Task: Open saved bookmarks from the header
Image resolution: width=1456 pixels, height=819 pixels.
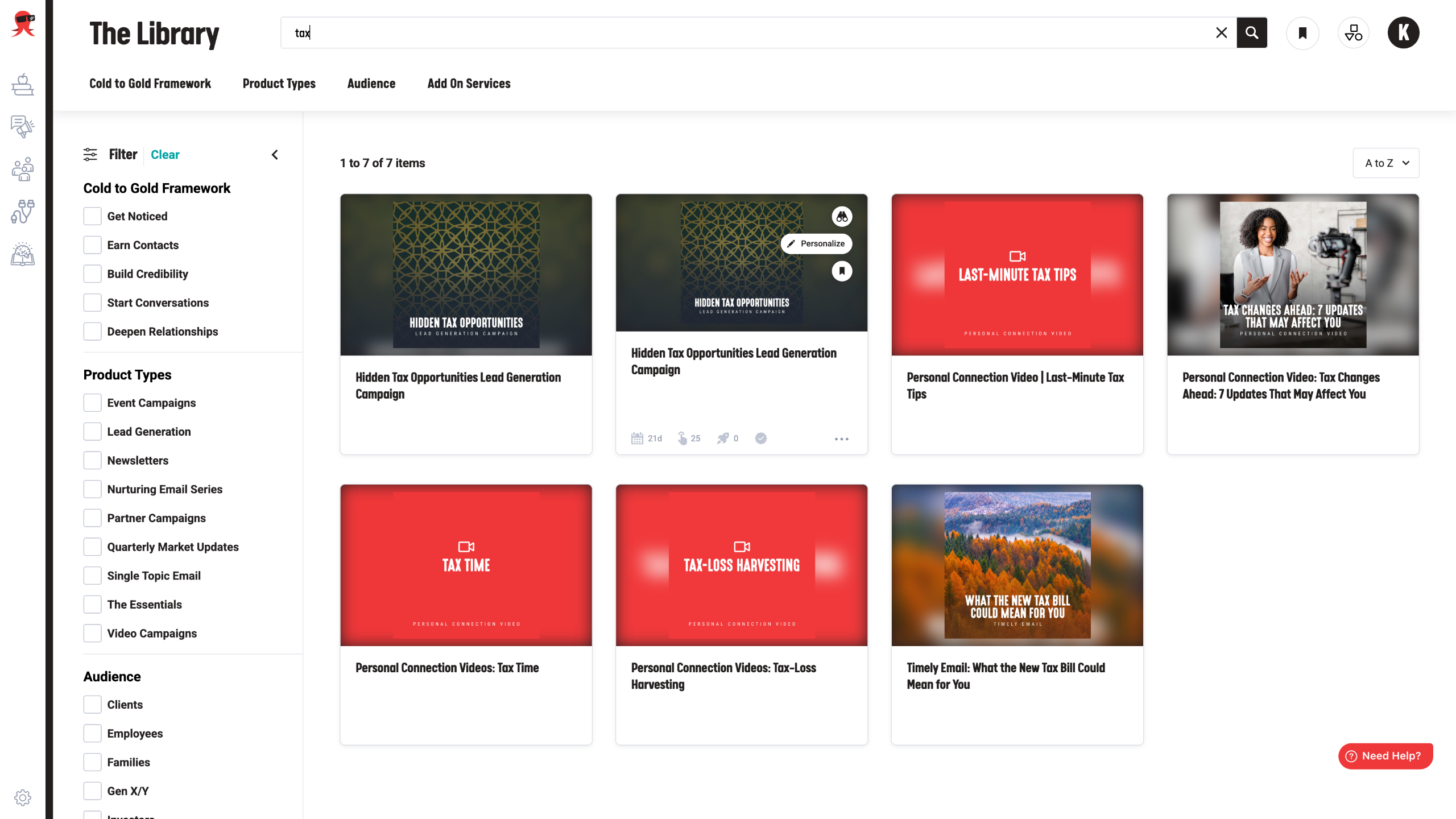Action: pyautogui.click(x=1302, y=33)
